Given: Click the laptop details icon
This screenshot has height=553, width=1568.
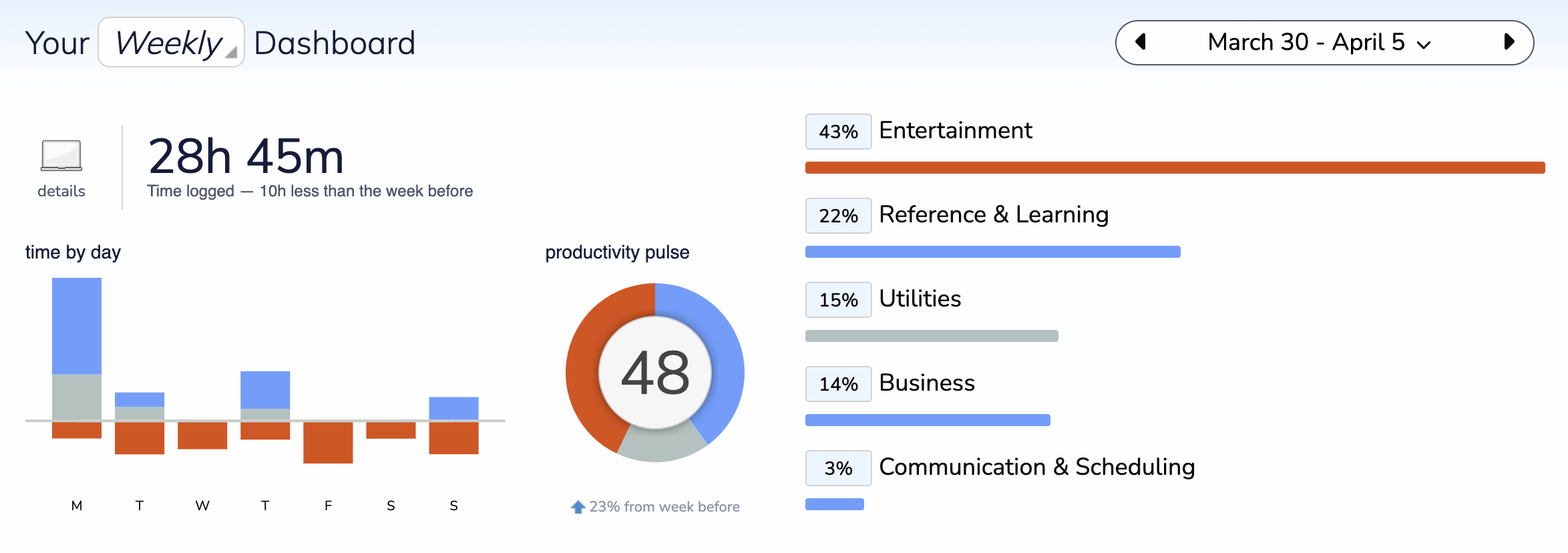Looking at the screenshot, I should pyautogui.click(x=61, y=156).
